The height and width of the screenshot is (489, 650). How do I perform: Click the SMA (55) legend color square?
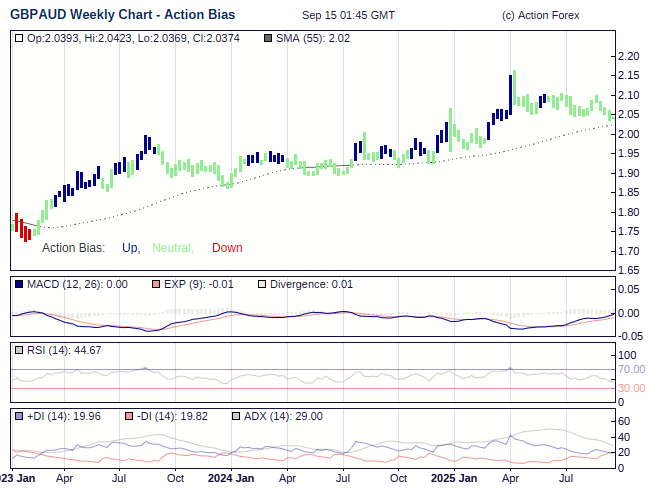coord(267,38)
